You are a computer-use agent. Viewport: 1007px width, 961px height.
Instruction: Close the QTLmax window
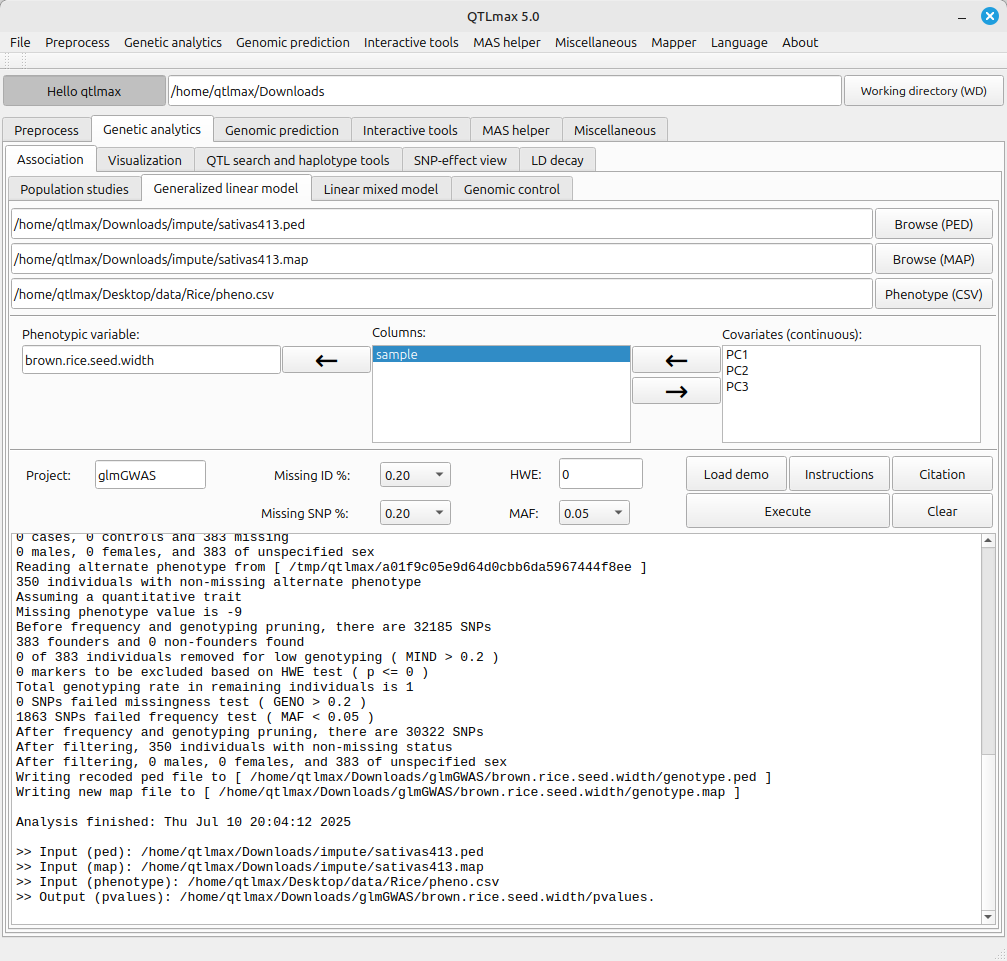click(989, 15)
